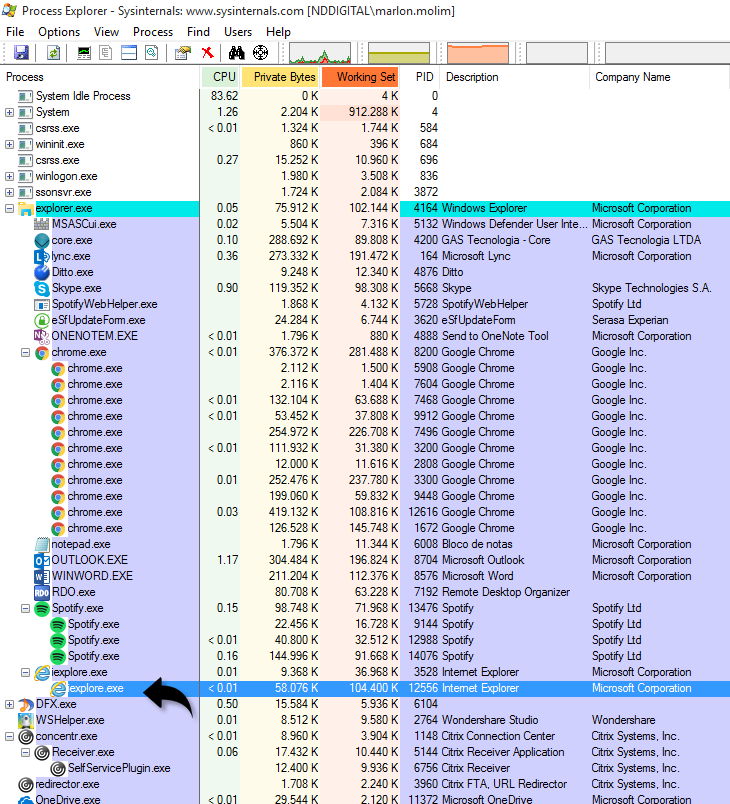This screenshot has width=730, height=804.
Task: Click the core.exe process icon
Action: pos(42,240)
